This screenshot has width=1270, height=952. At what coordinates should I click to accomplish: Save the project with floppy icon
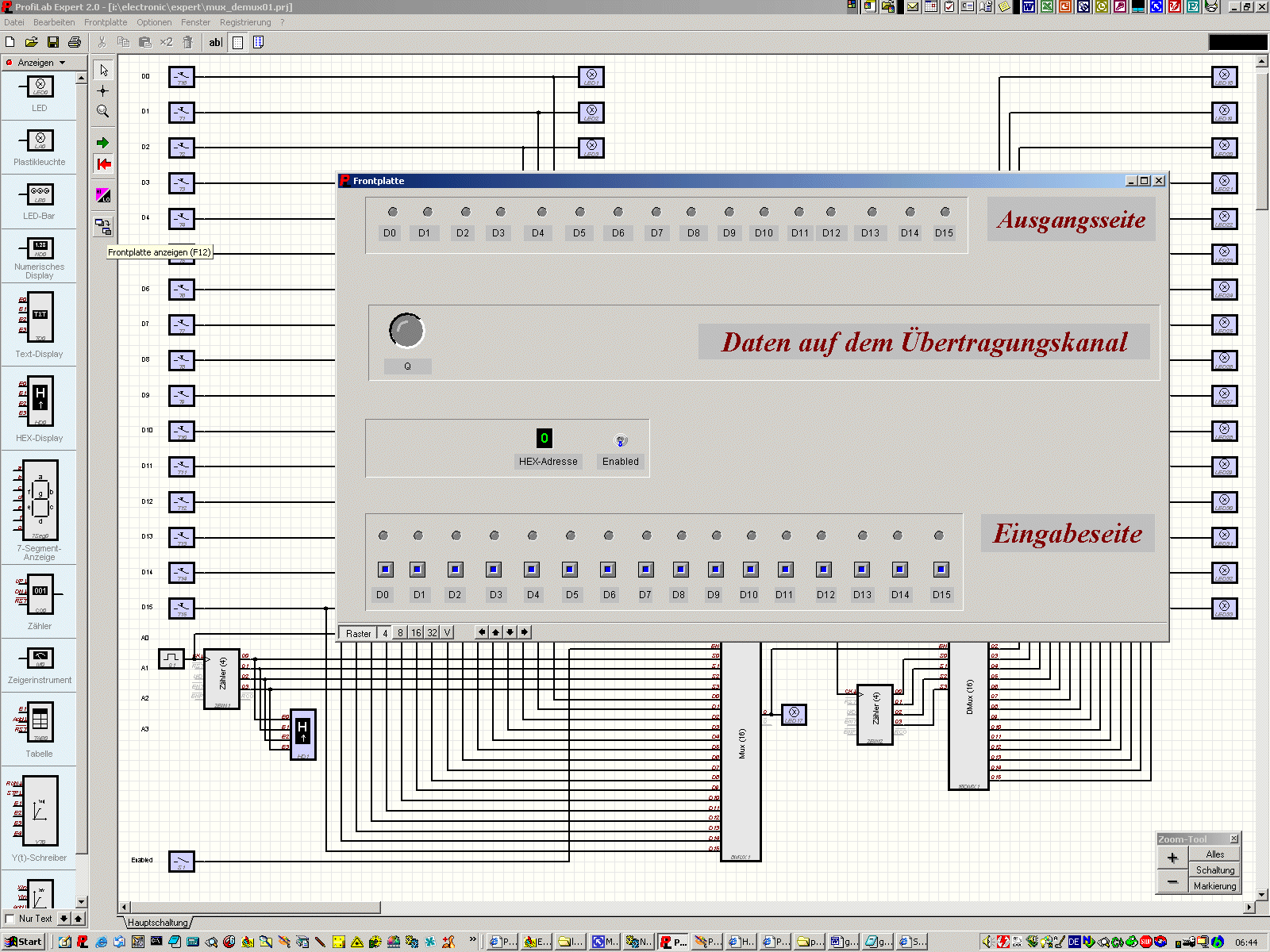pyautogui.click(x=53, y=42)
